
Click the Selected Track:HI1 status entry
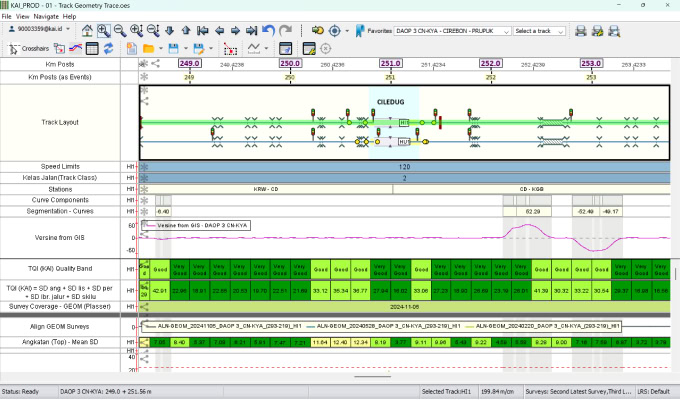tap(446, 392)
